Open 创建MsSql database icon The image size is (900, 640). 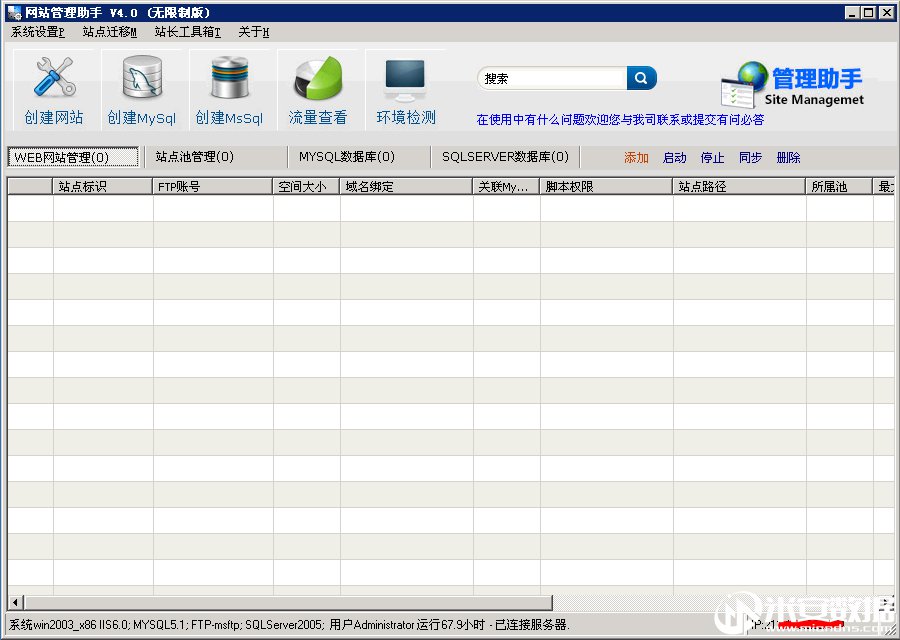230,77
